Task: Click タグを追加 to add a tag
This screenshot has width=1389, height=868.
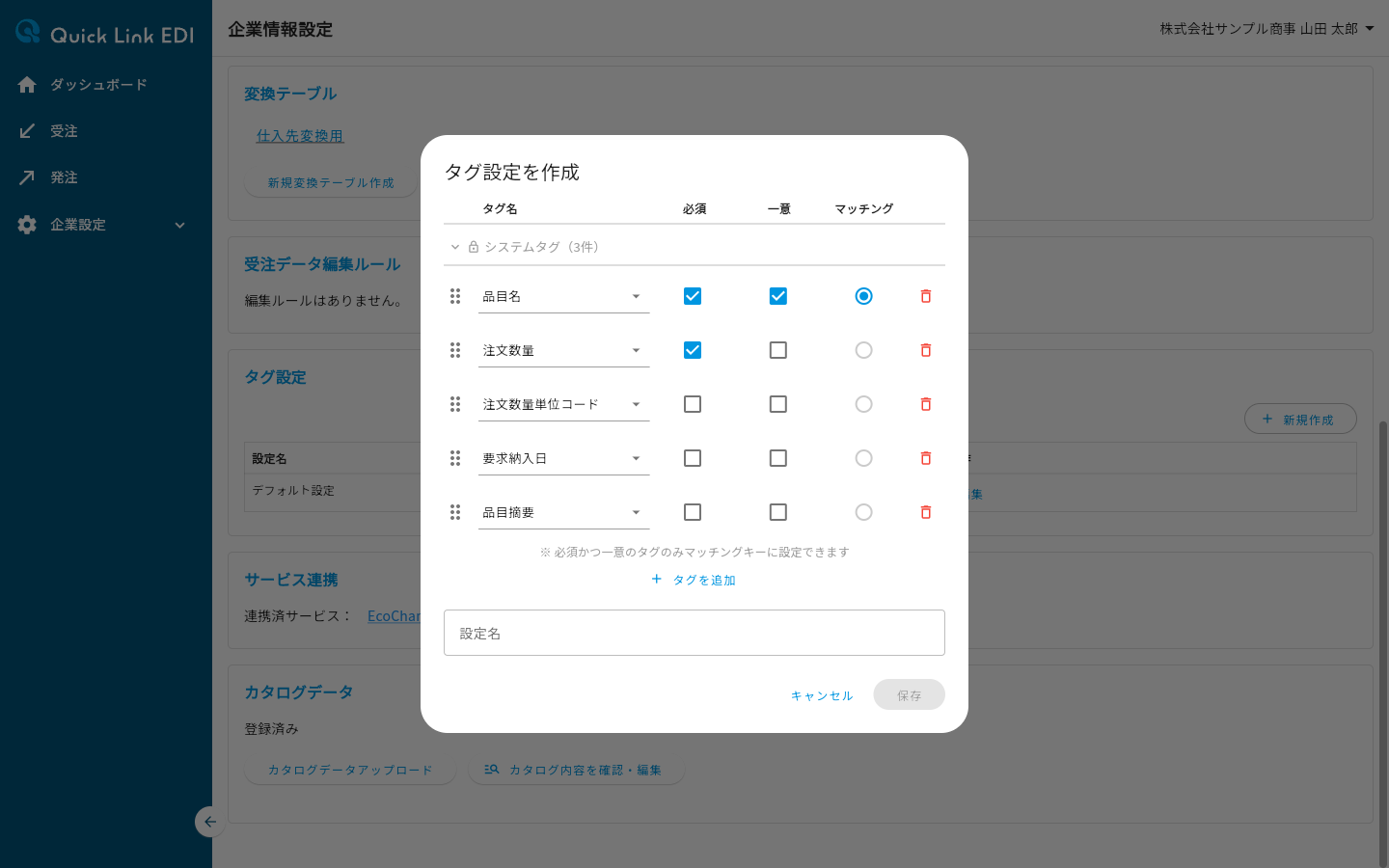Action: (694, 580)
